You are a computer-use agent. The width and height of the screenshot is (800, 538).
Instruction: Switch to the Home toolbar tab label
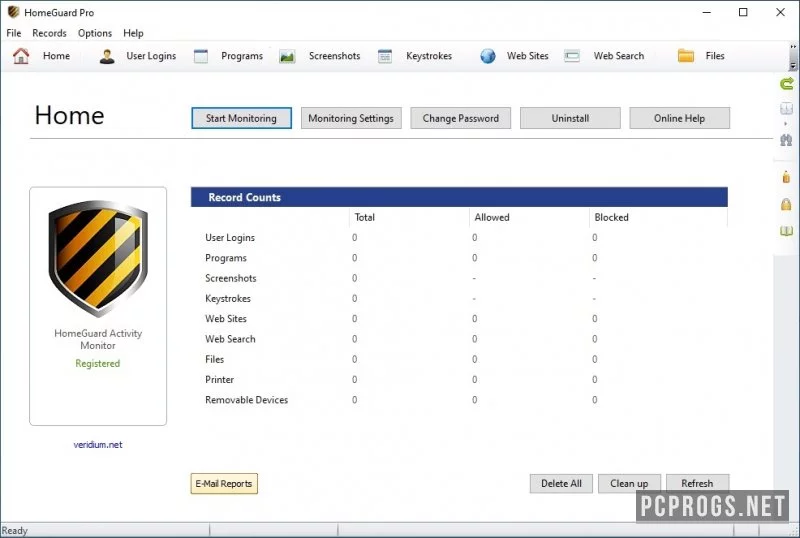pyautogui.click(x=57, y=56)
